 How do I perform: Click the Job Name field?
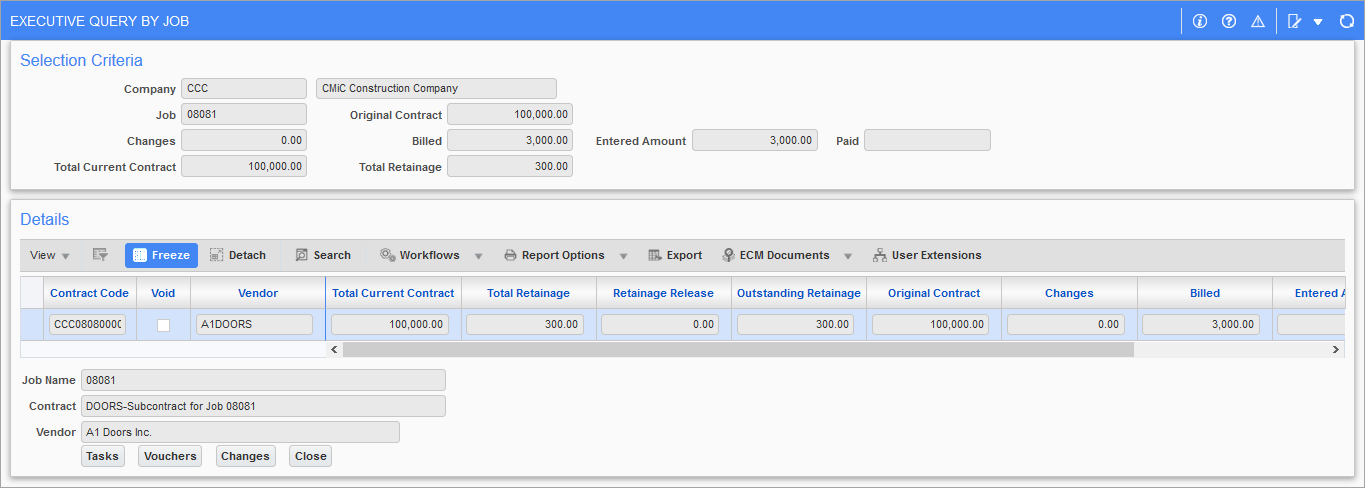point(263,381)
